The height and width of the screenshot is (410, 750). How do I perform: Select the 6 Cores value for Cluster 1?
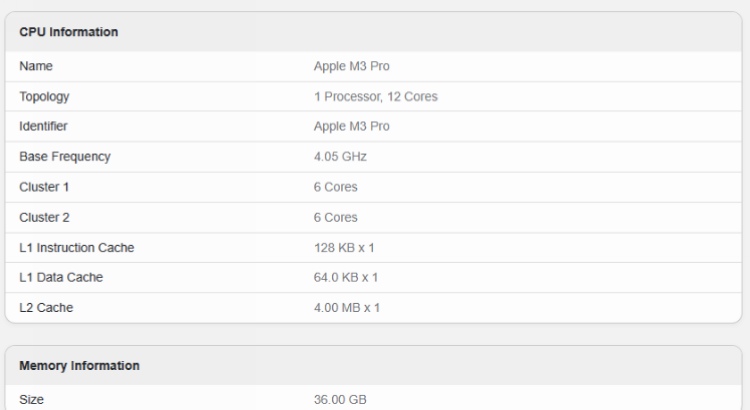(336, 187)
